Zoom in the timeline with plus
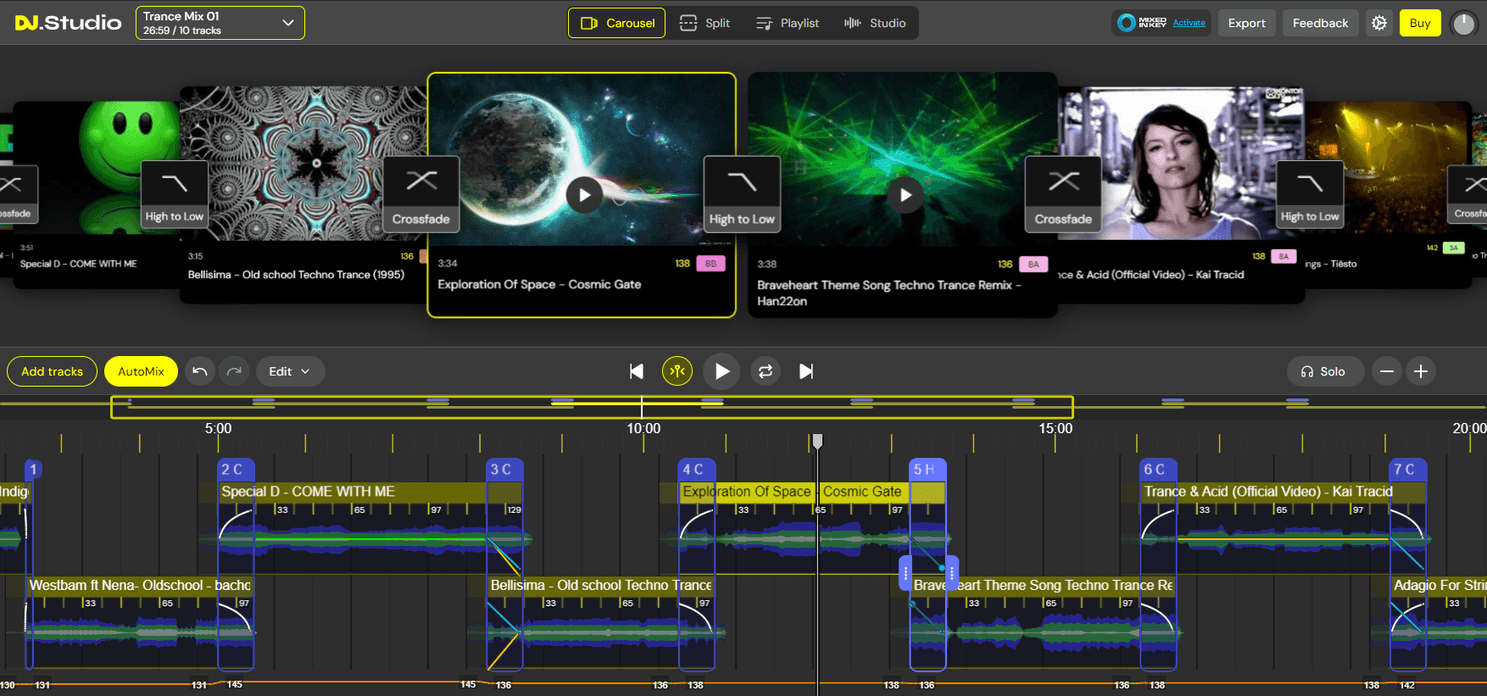This screenshot has width=1487, height=696. click(1420, 371)
